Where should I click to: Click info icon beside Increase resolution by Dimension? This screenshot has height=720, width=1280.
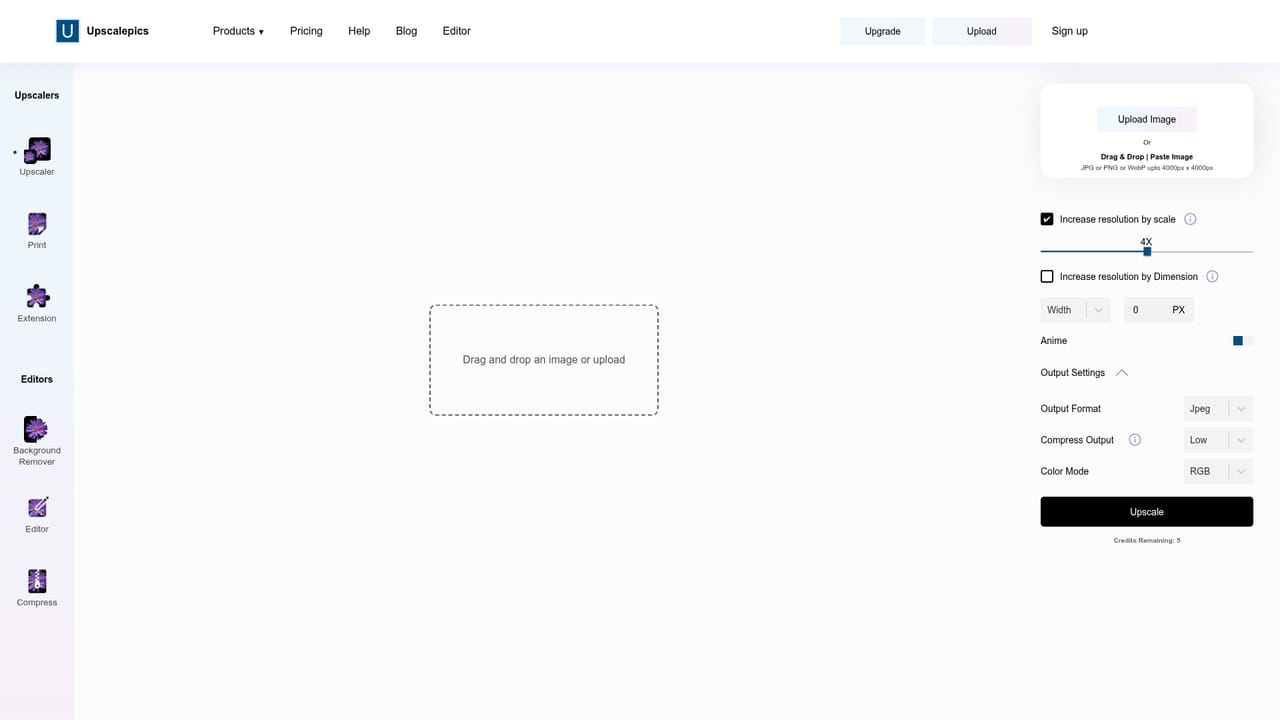1212,276
